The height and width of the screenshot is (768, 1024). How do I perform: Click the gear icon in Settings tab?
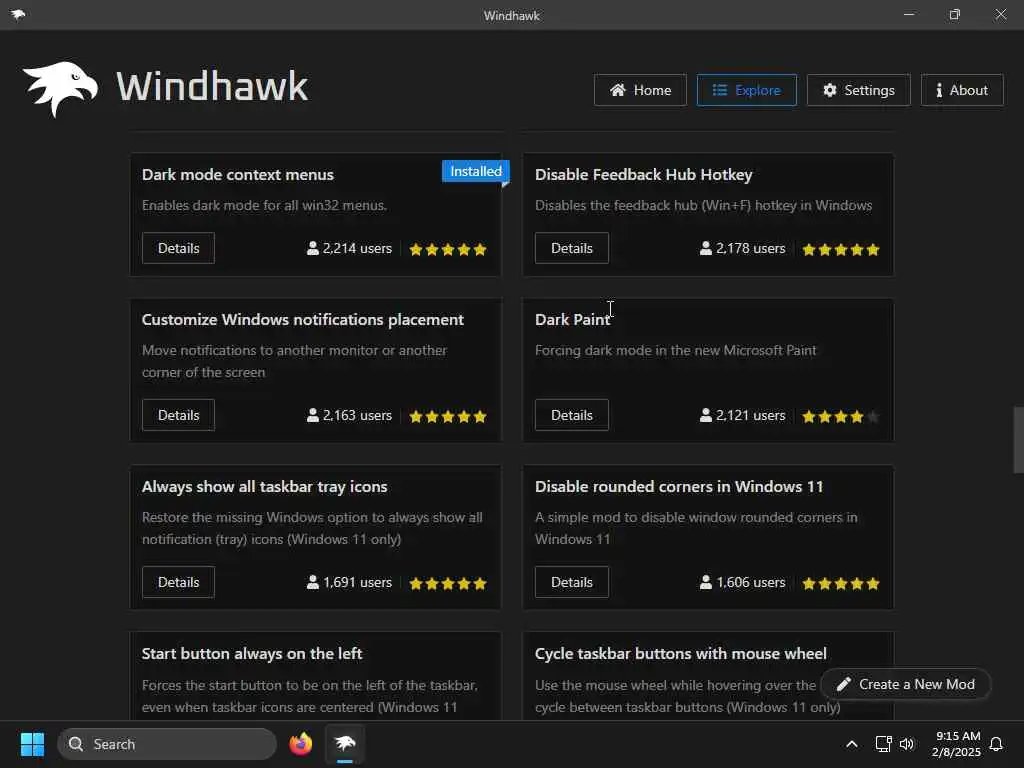[829, 90]
